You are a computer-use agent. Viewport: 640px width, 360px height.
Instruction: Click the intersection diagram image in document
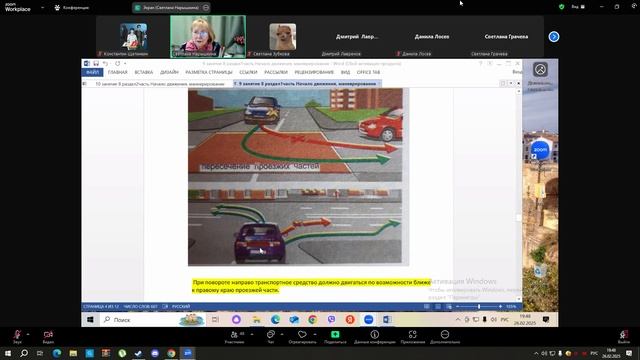pos(295,135)
